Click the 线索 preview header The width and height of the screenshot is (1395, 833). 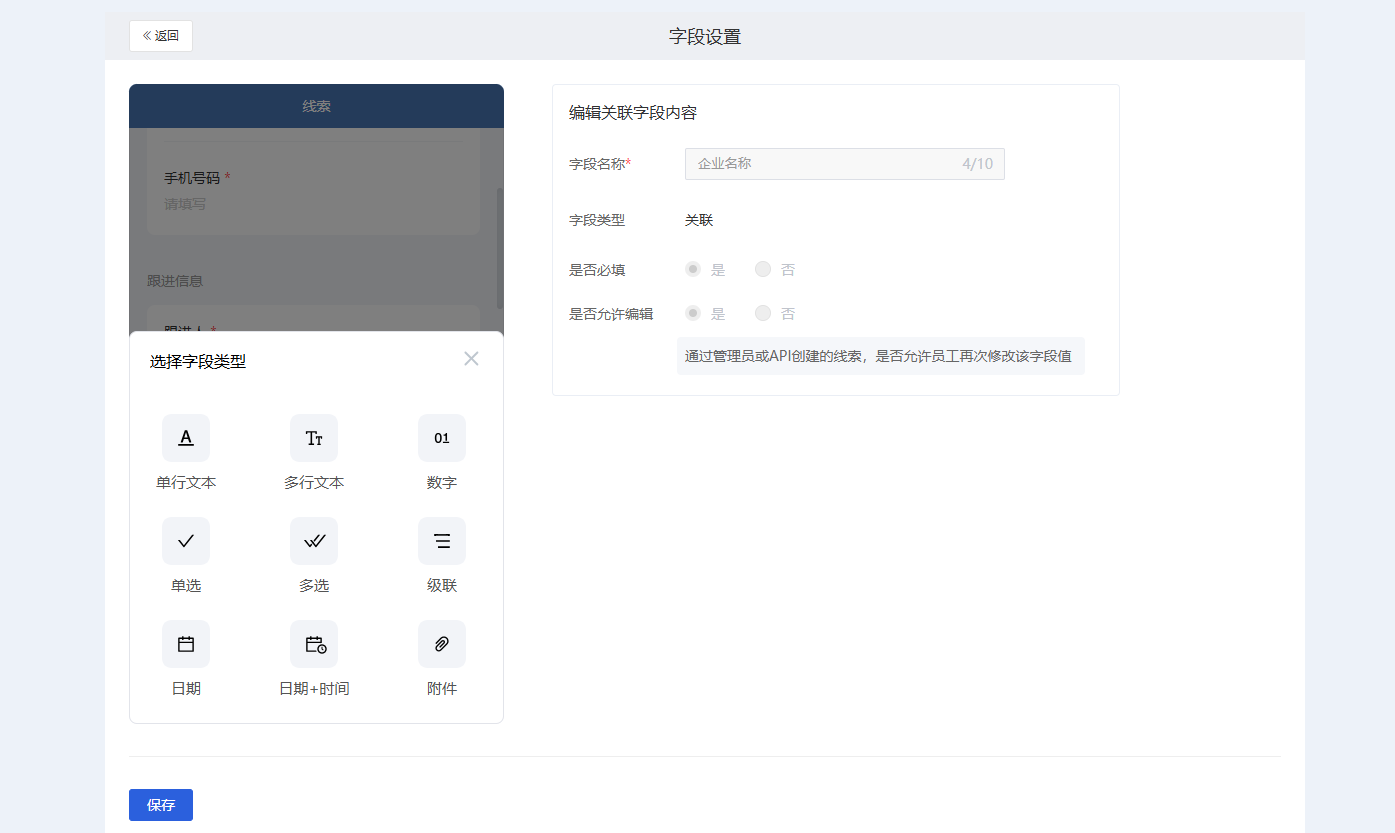pos(316,106)
